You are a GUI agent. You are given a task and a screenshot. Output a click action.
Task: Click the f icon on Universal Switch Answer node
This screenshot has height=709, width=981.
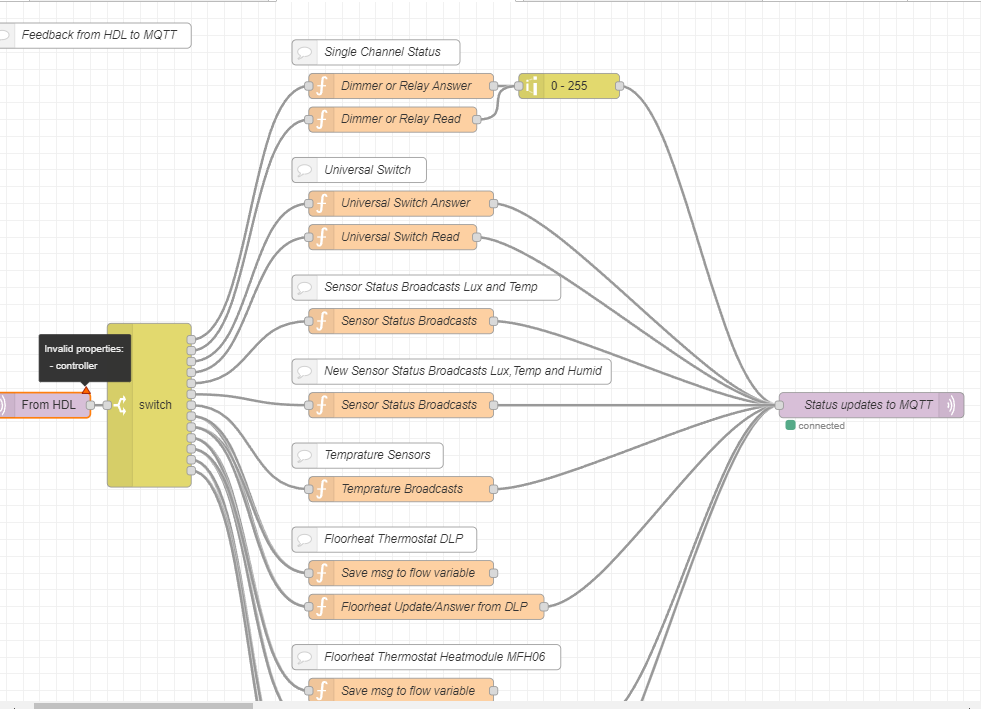click(x=320, y=203)
